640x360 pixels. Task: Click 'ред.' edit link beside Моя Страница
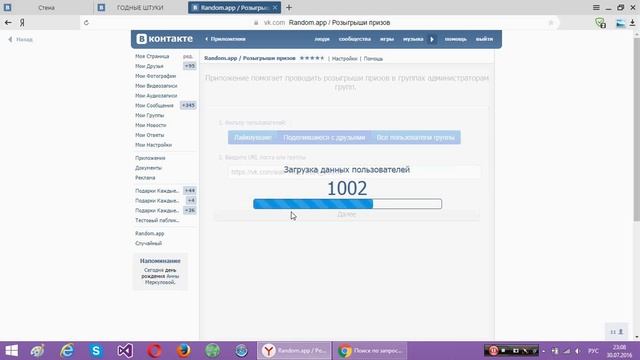coord(188,56)
